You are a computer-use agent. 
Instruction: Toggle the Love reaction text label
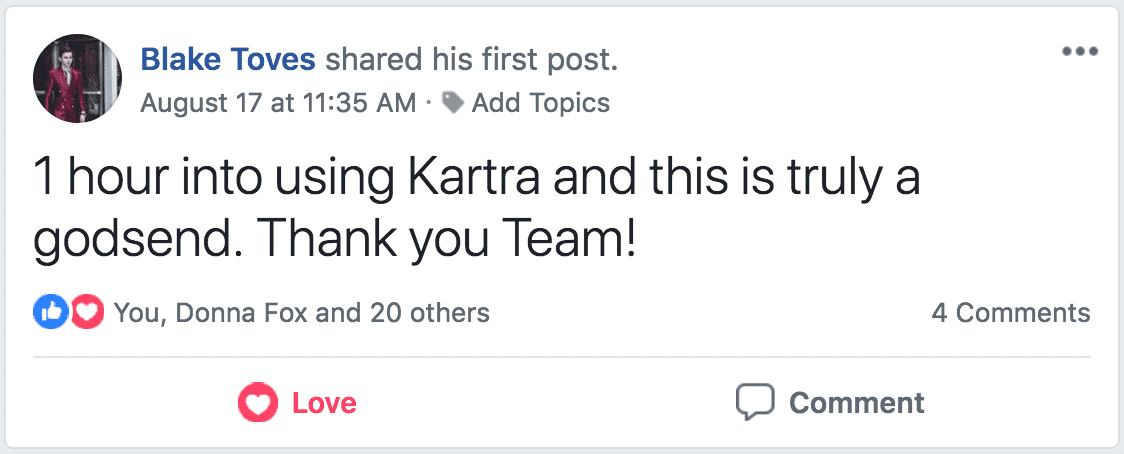[x=324, y=403]
